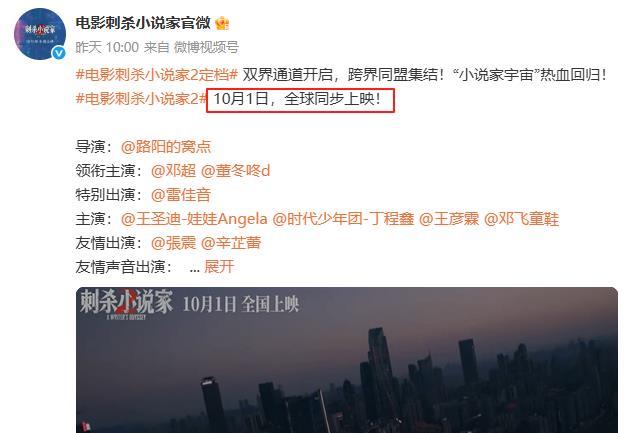This screenshot has height=433, width=634.
Task: Click the gold crown membership icon
Action: (222, 23)
